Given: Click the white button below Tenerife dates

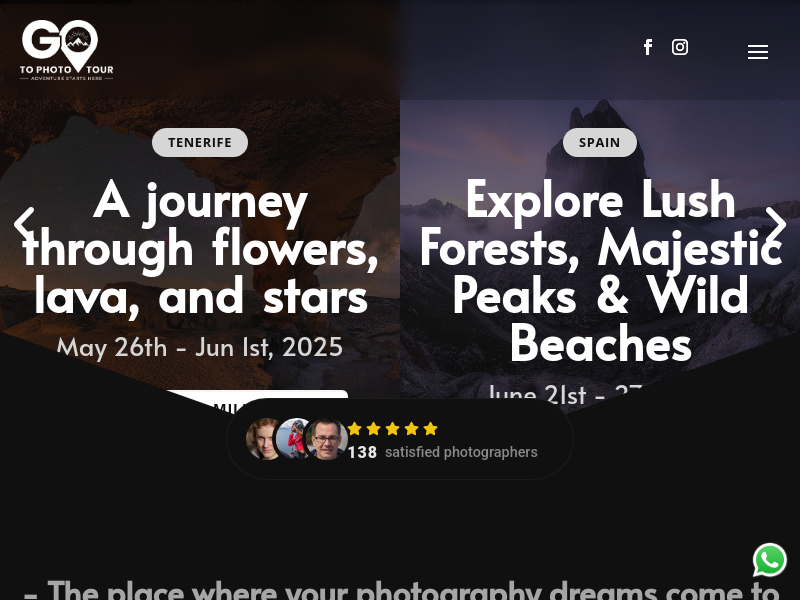Looking at the screenshot, I should (x=257, y=400).
